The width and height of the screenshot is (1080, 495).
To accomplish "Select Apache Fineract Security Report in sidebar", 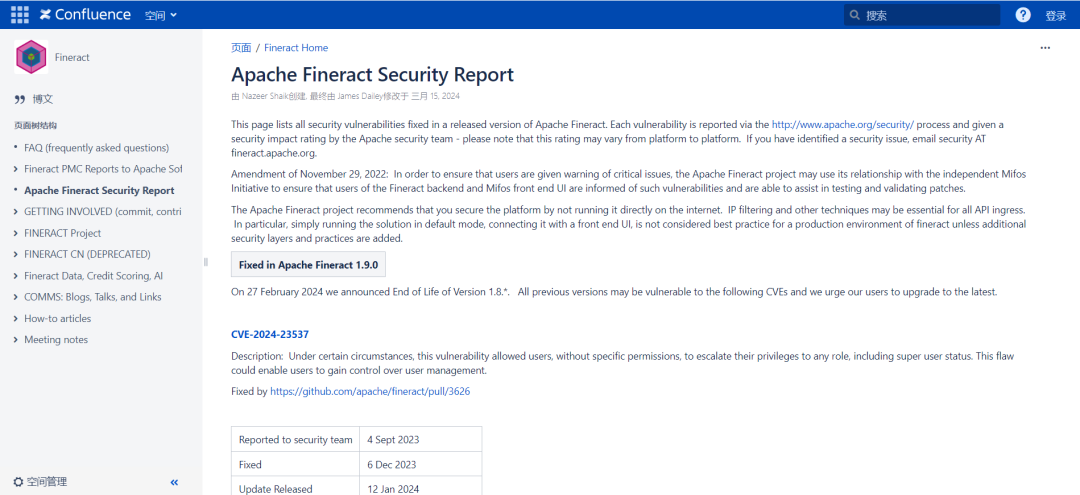I will [99, 191].
